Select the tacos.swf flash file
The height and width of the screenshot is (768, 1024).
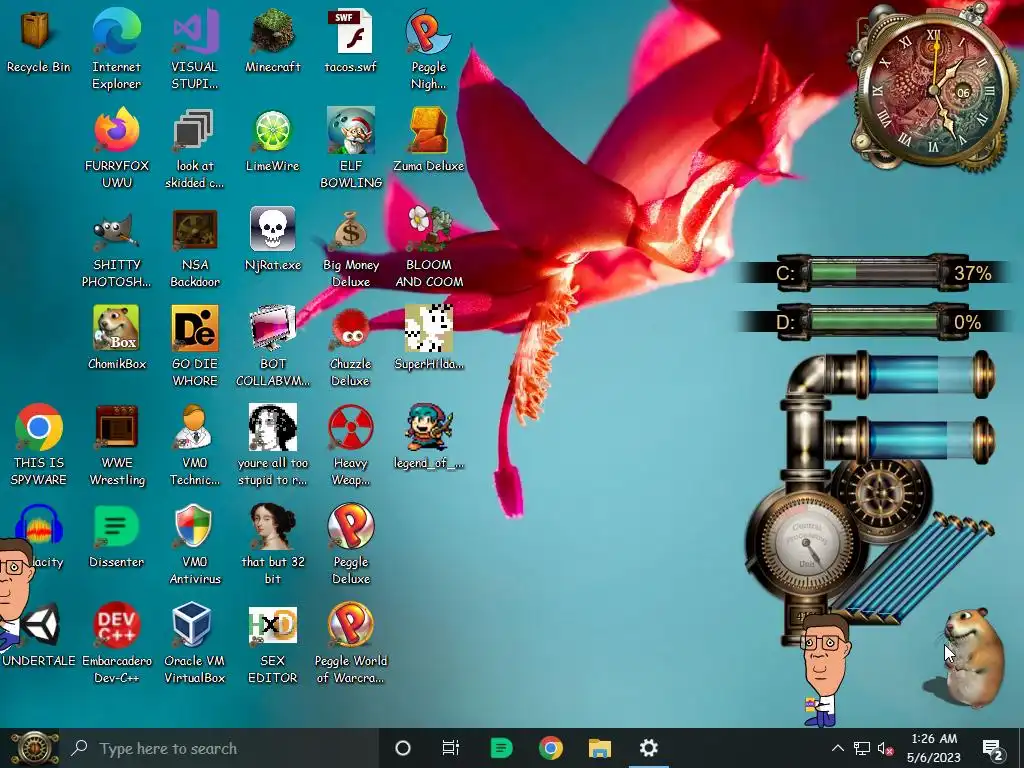(350, 31)
